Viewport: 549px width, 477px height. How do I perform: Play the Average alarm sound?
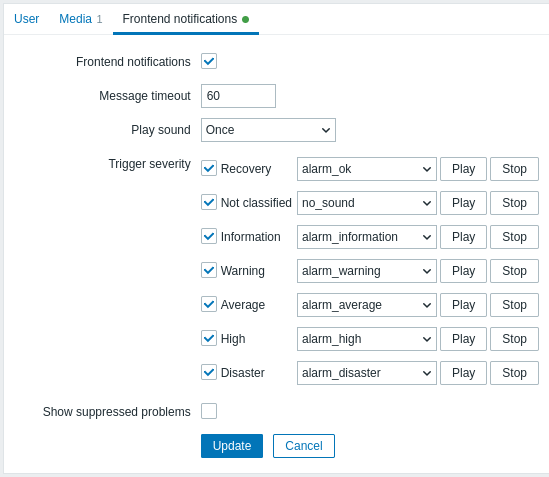click(x=463, y=305)
